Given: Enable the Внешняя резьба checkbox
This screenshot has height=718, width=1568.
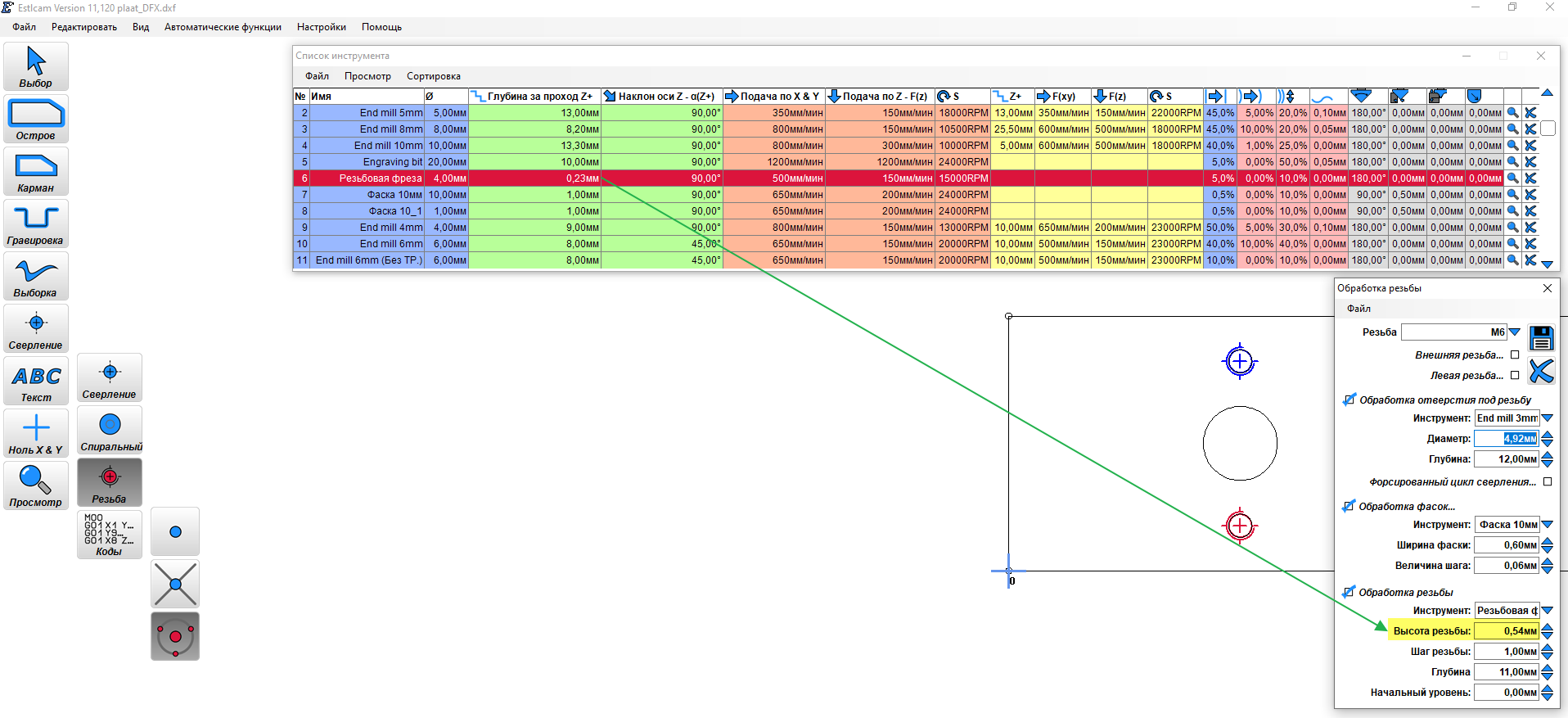Looking at the screenshot, I should pyautogui.click(x=1515, y=355).
